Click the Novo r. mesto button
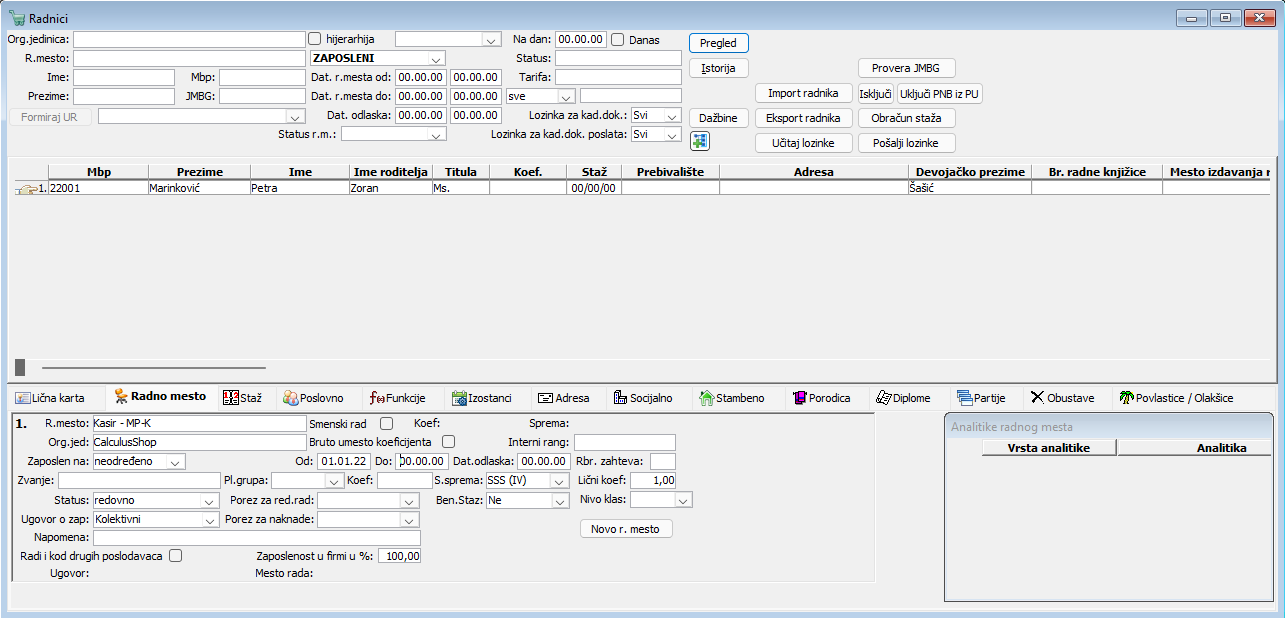Image resolution: width=1285 pixels, height=618 pixels. 626,529
